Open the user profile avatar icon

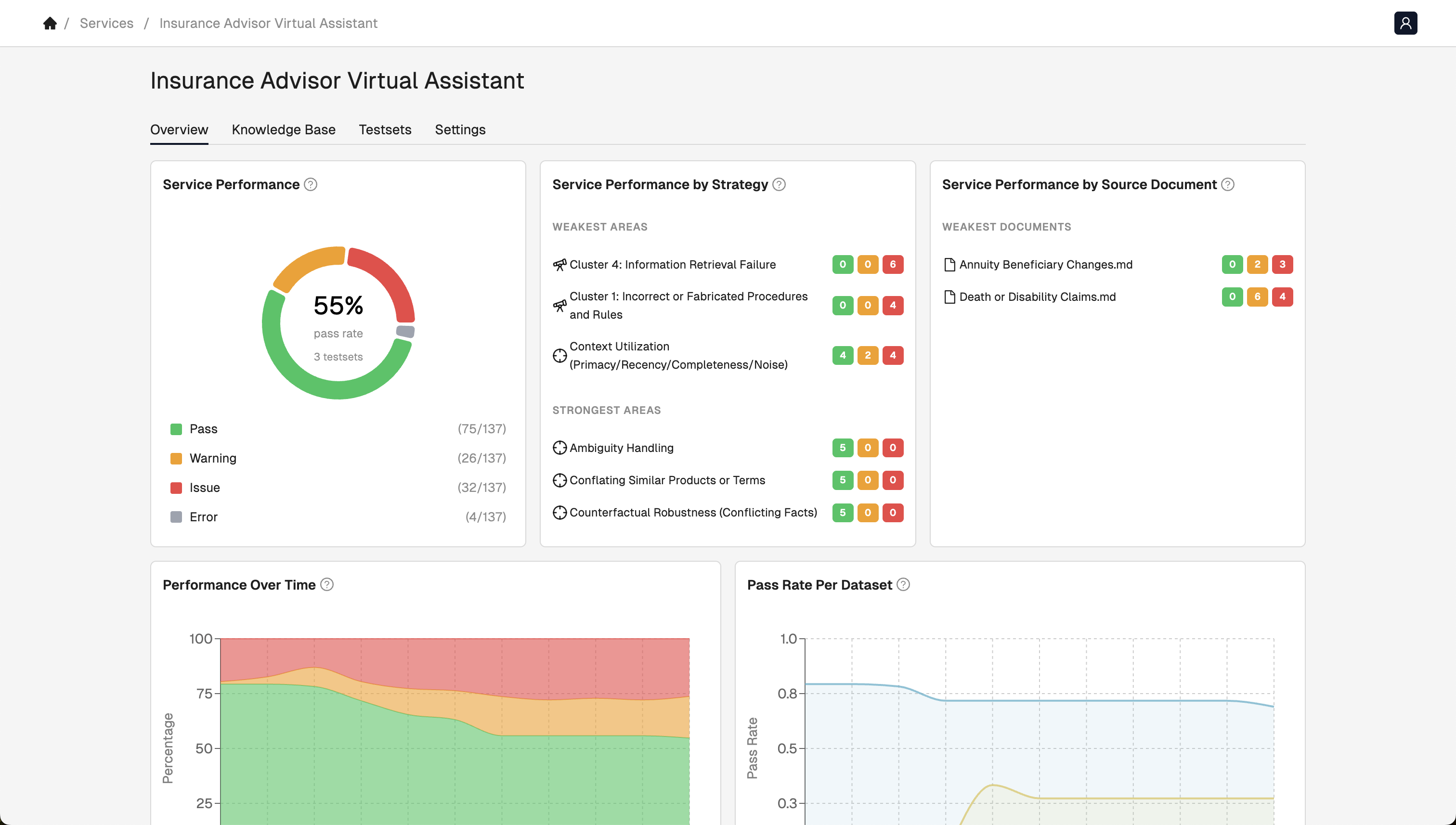1406,23
